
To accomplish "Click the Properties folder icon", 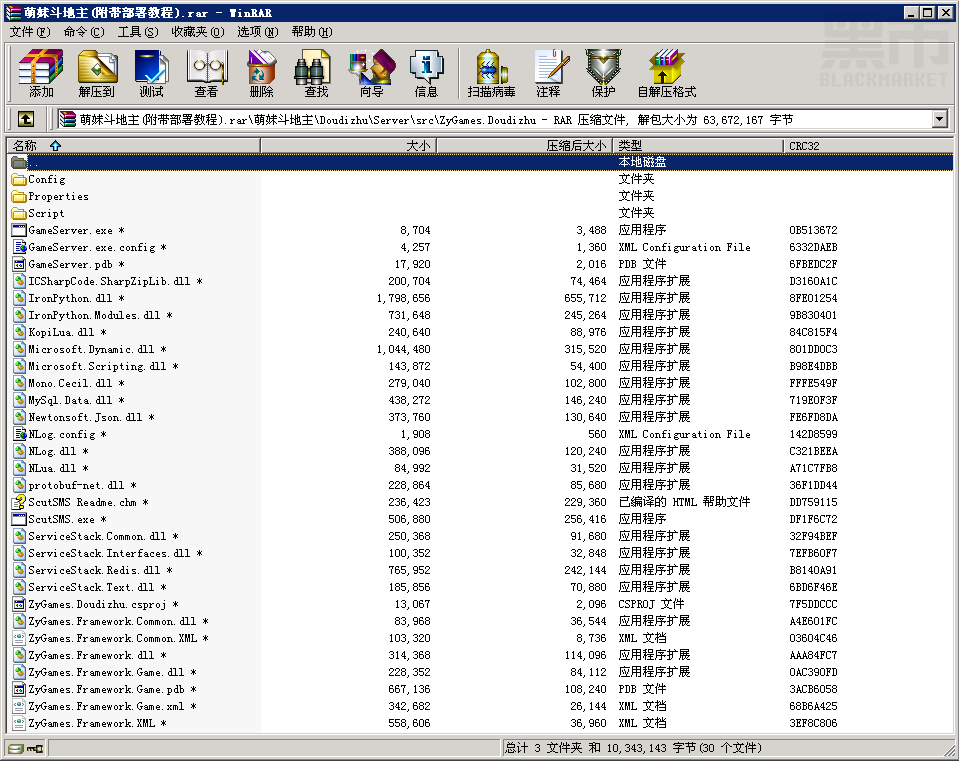I will click(x=19, y=196).
